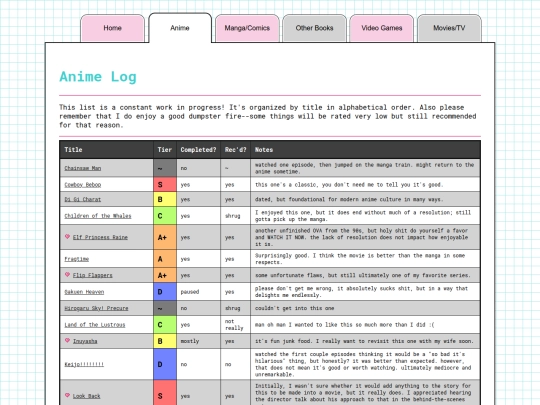Open the Inuyasha link
540x405 pixels.
tap(85, 341)
